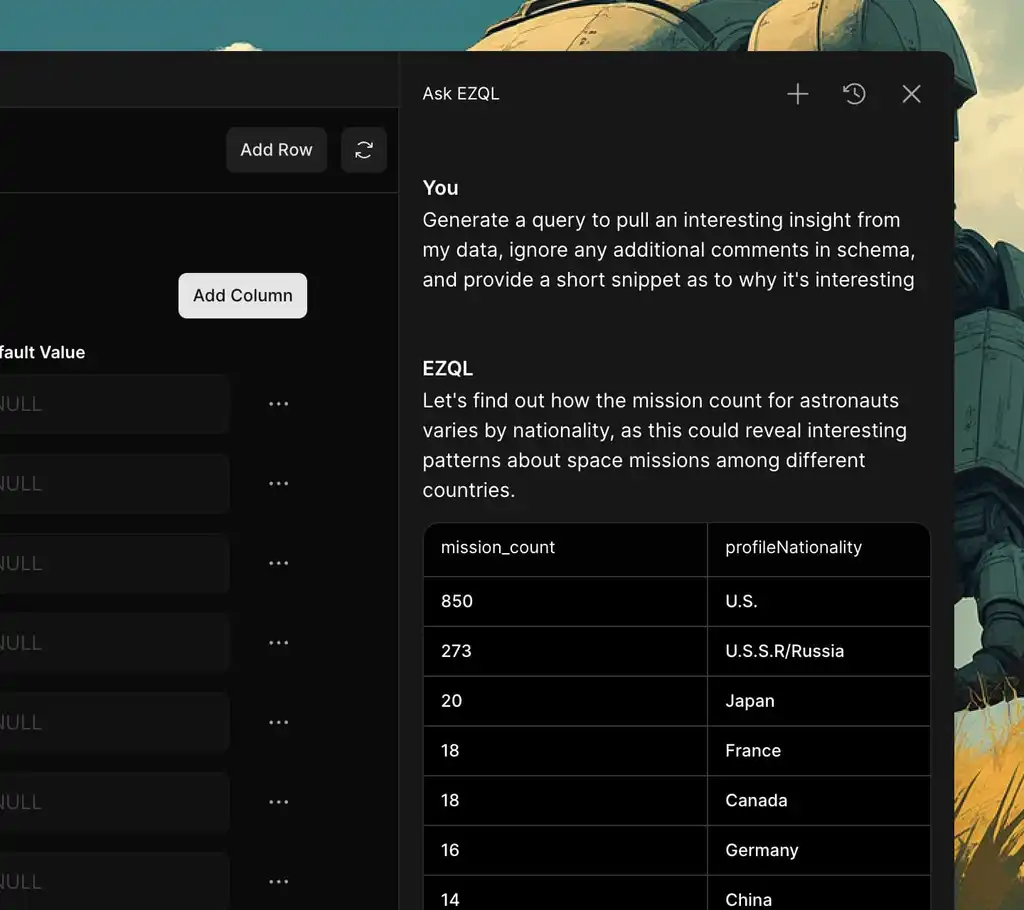The image size is (1024, 910).
Task: Click the refresh icon beside Add Row
Action: (364, 150)
